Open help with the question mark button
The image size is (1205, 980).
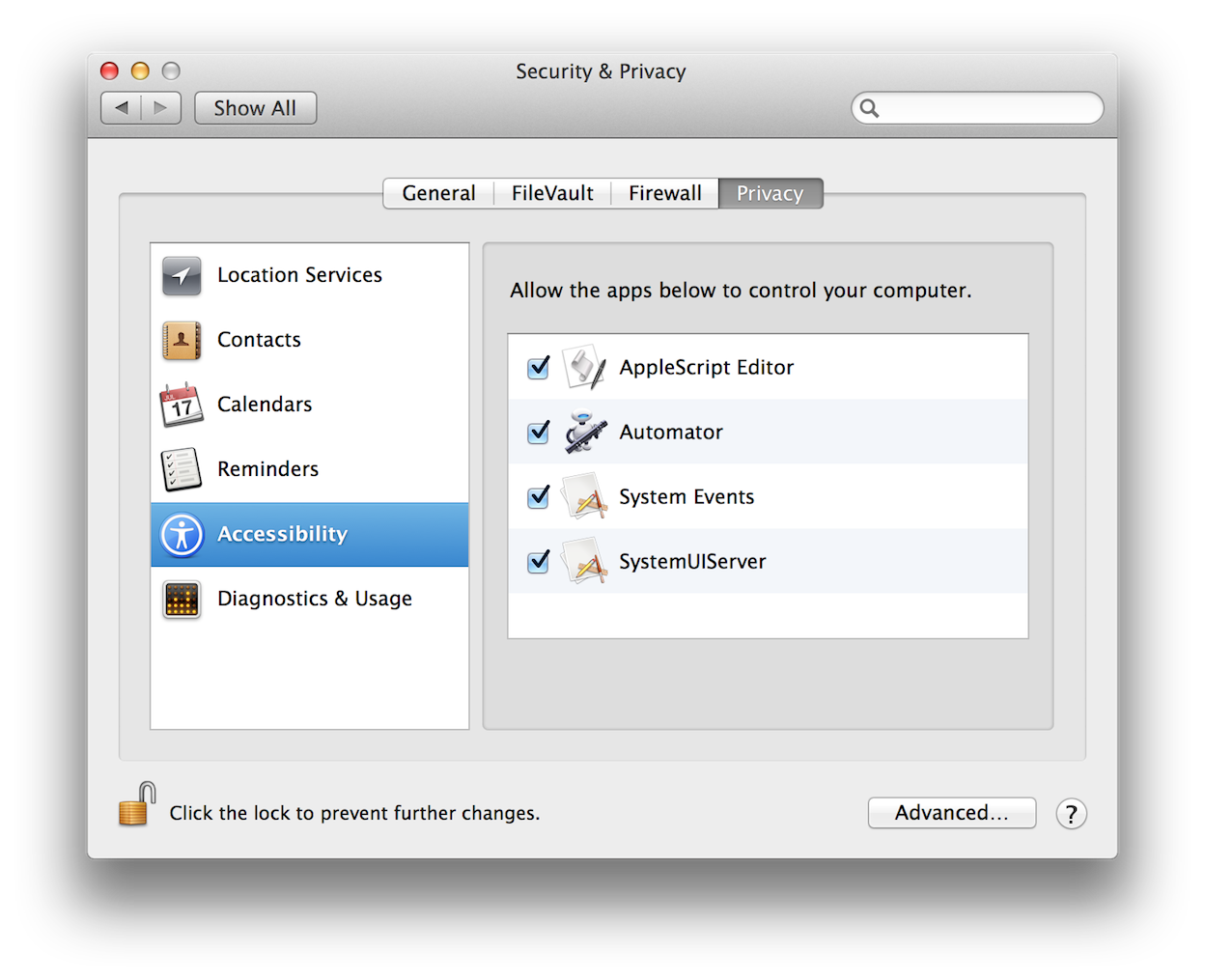(x=1071, y=814)
